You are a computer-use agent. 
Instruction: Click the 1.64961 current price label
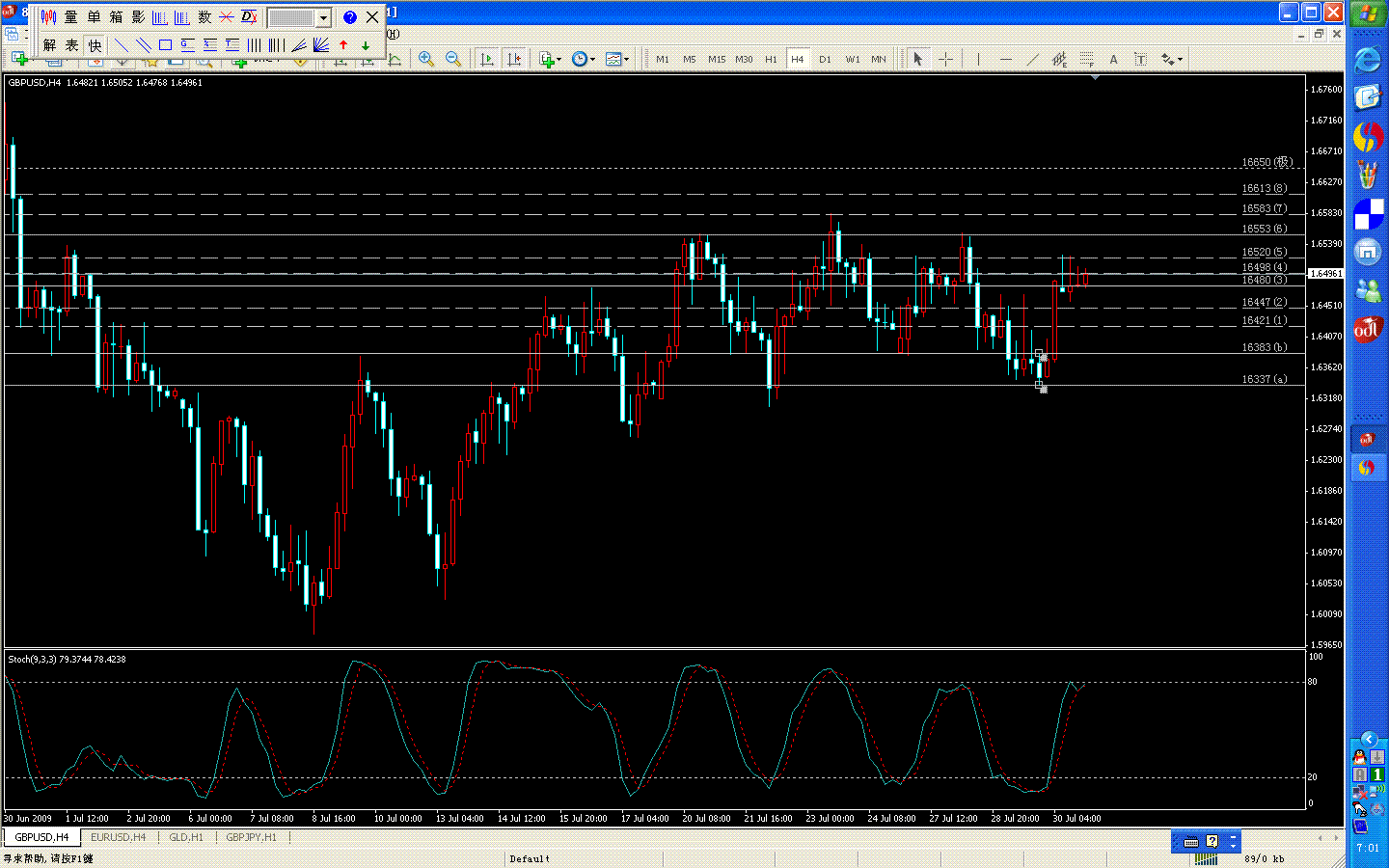(x=1326, y=274)
